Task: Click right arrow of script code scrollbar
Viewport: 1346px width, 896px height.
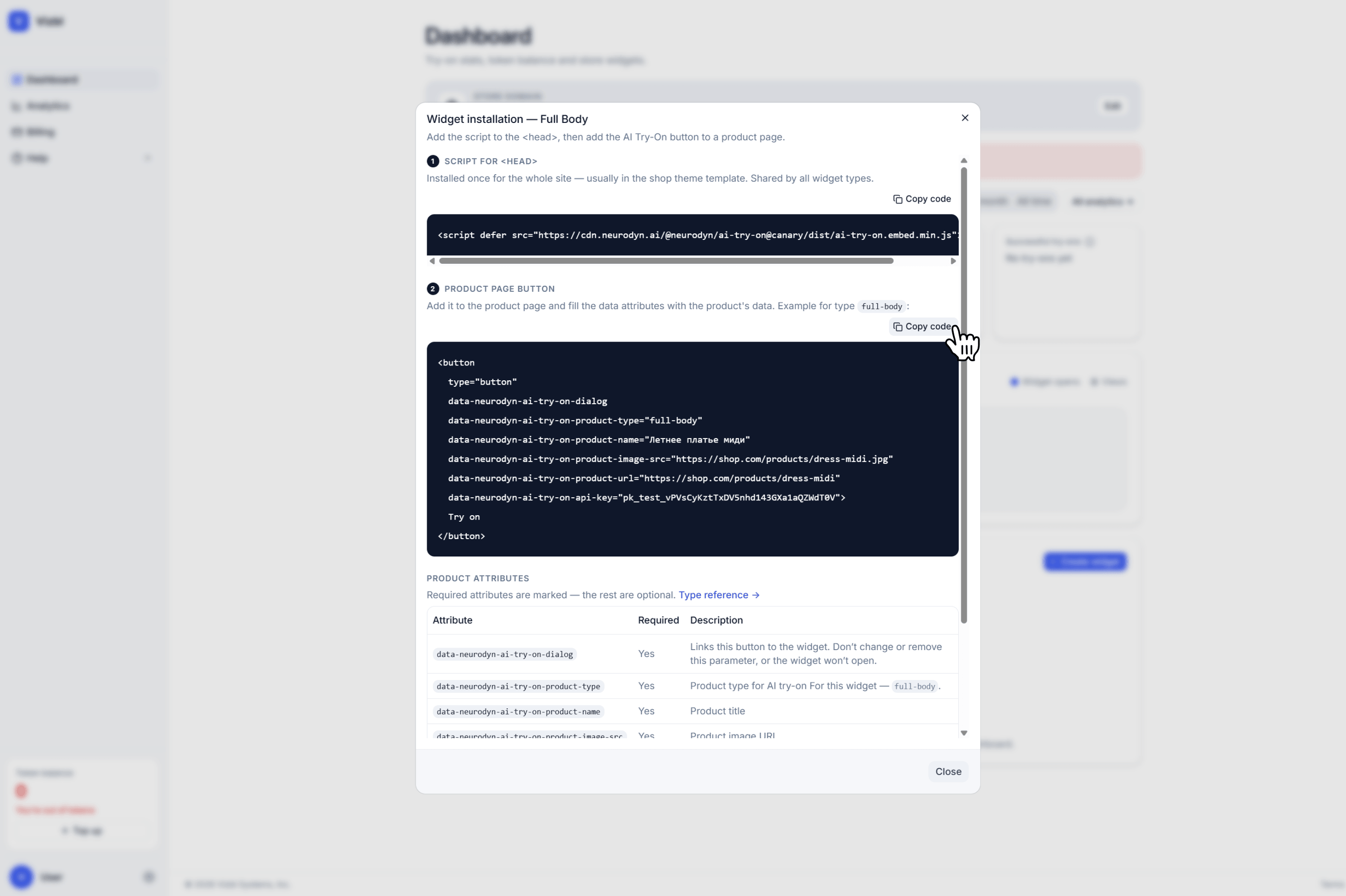Action: tap(953, 261)
